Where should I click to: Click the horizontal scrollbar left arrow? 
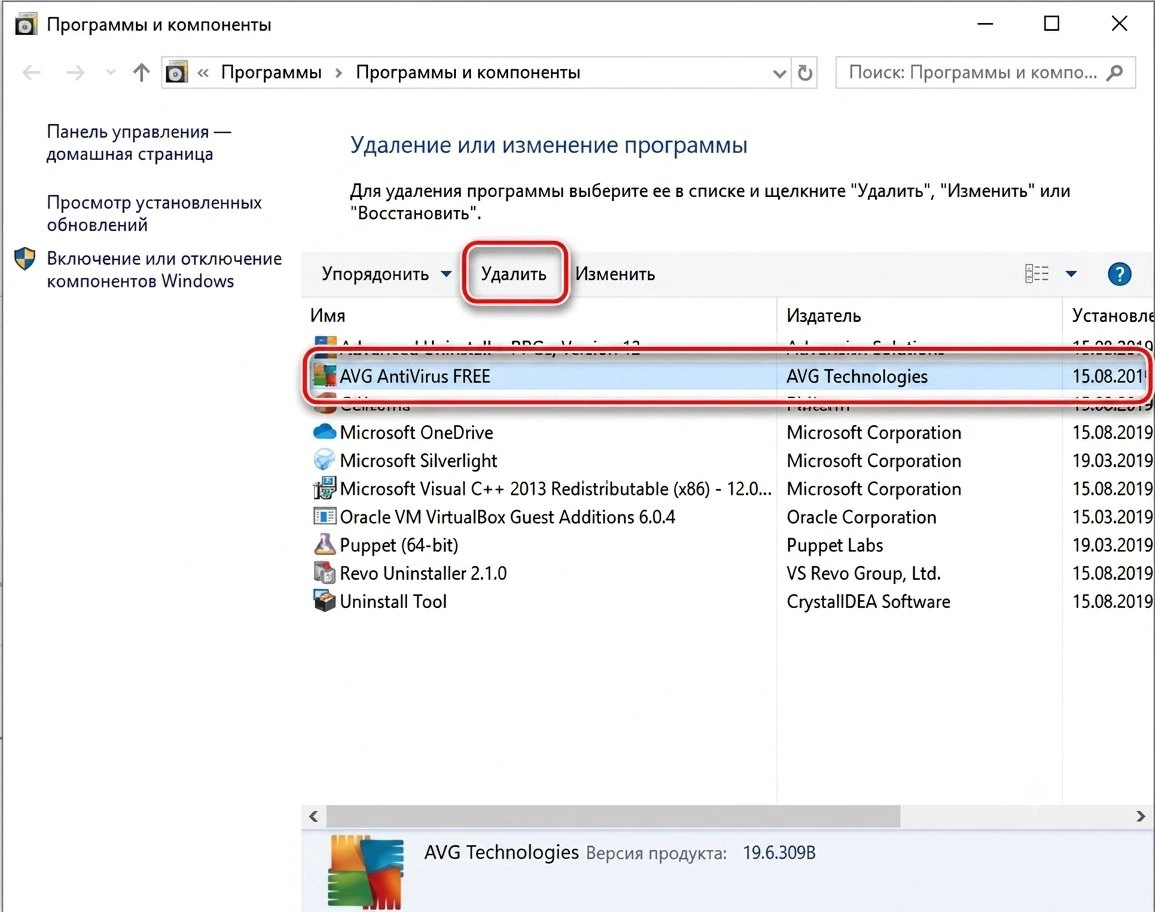314,816
